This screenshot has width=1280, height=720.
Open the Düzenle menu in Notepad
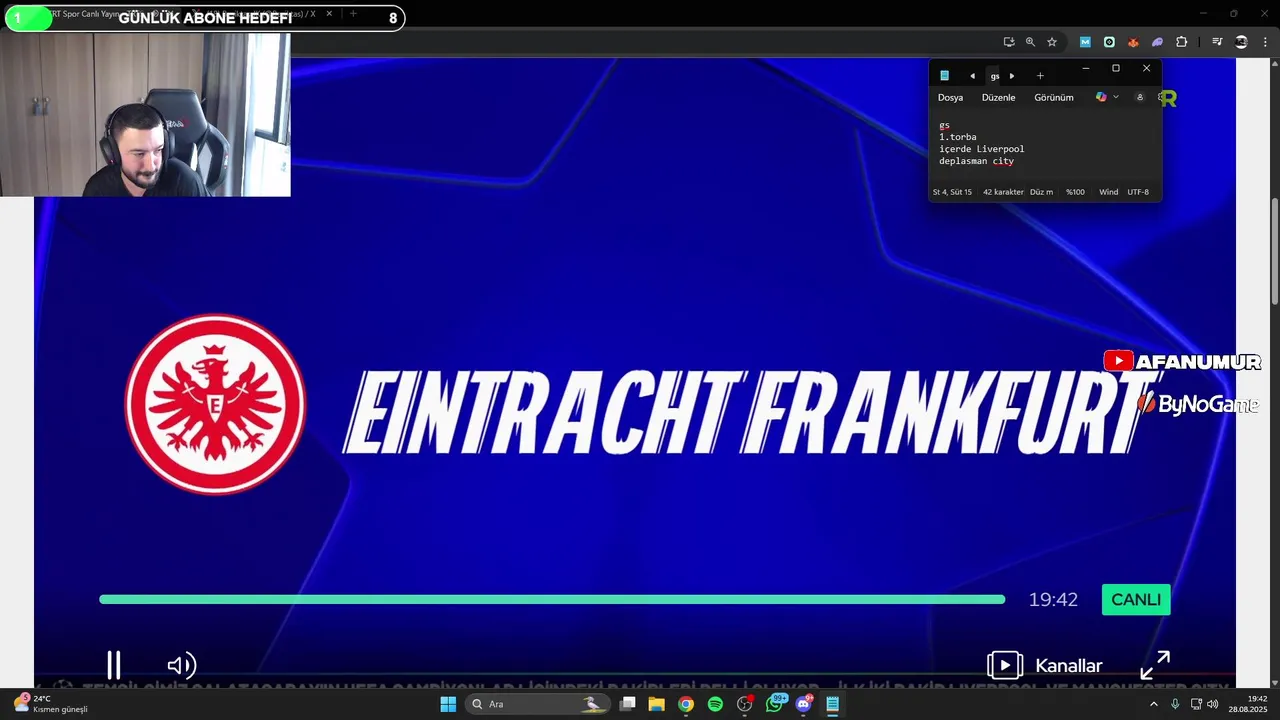[x=998, y=97]
